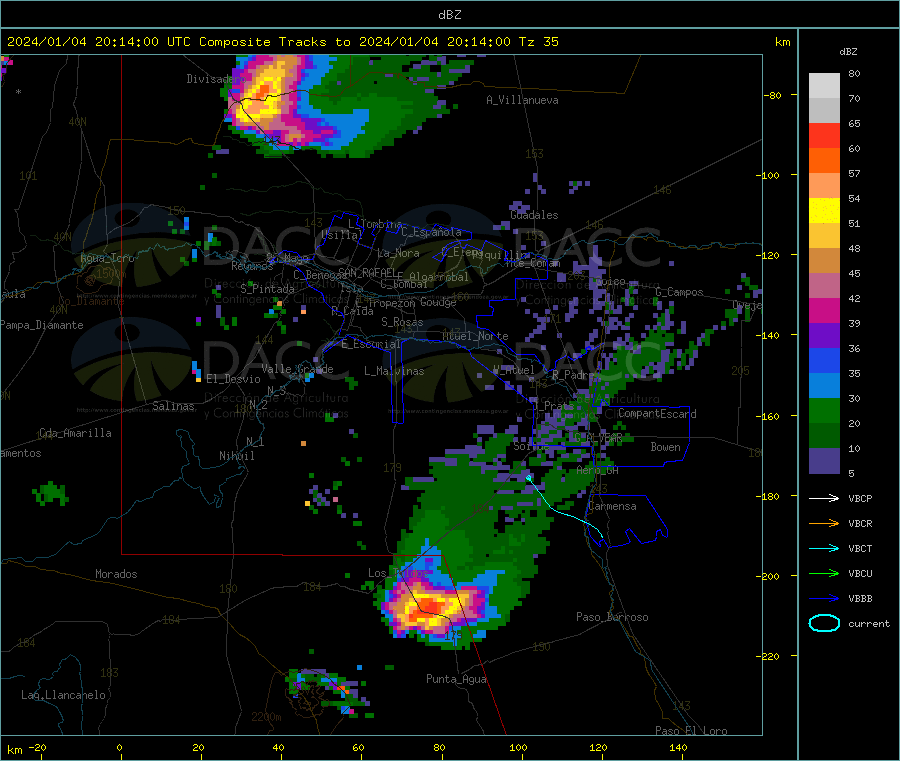
Task: Click the 'Pampa_Diamante' map label
Action: coord(42,325)
